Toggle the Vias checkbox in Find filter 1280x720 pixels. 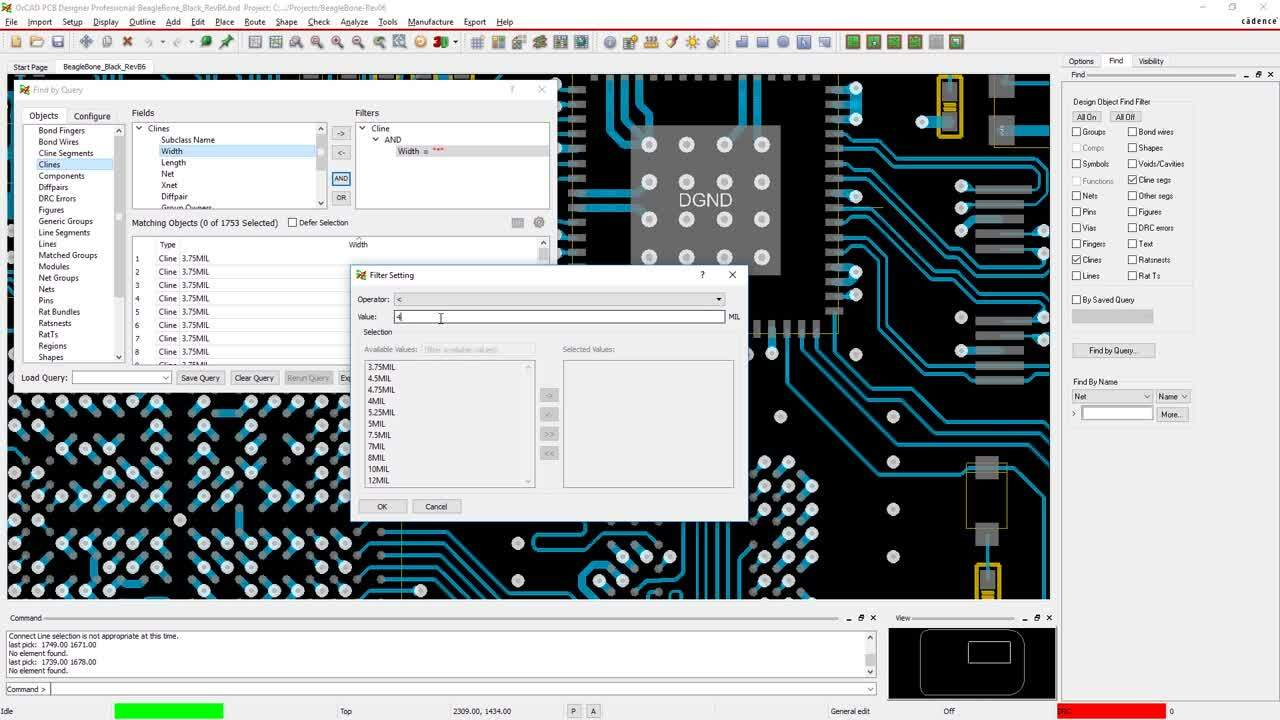coord(1076,228)
